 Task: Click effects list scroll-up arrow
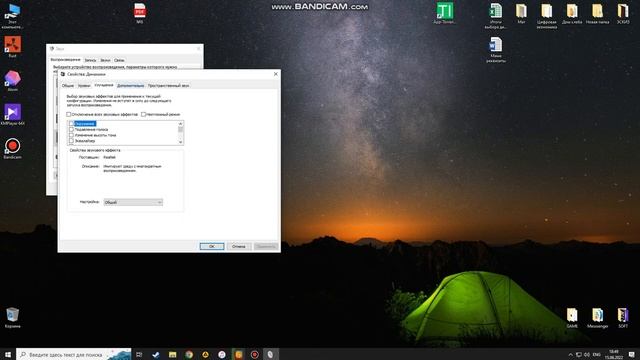[x=180, y=124]
